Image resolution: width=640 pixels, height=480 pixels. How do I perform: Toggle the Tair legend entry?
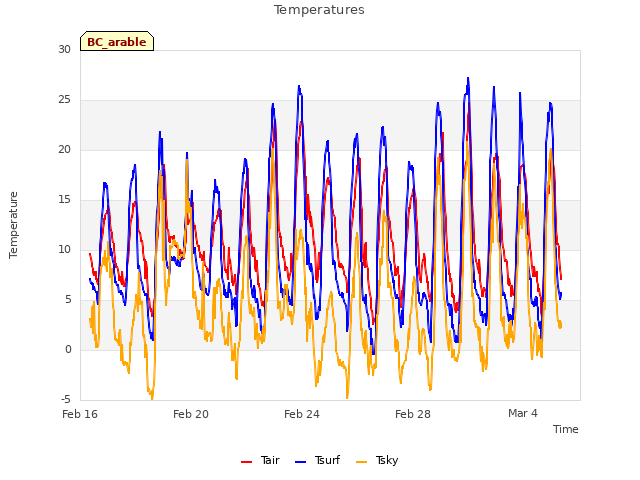click(260, 460)
